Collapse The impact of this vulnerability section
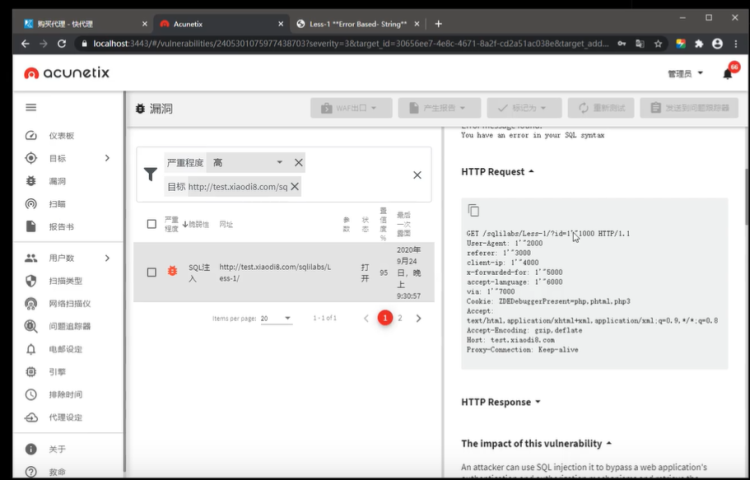 click(536, 444)
